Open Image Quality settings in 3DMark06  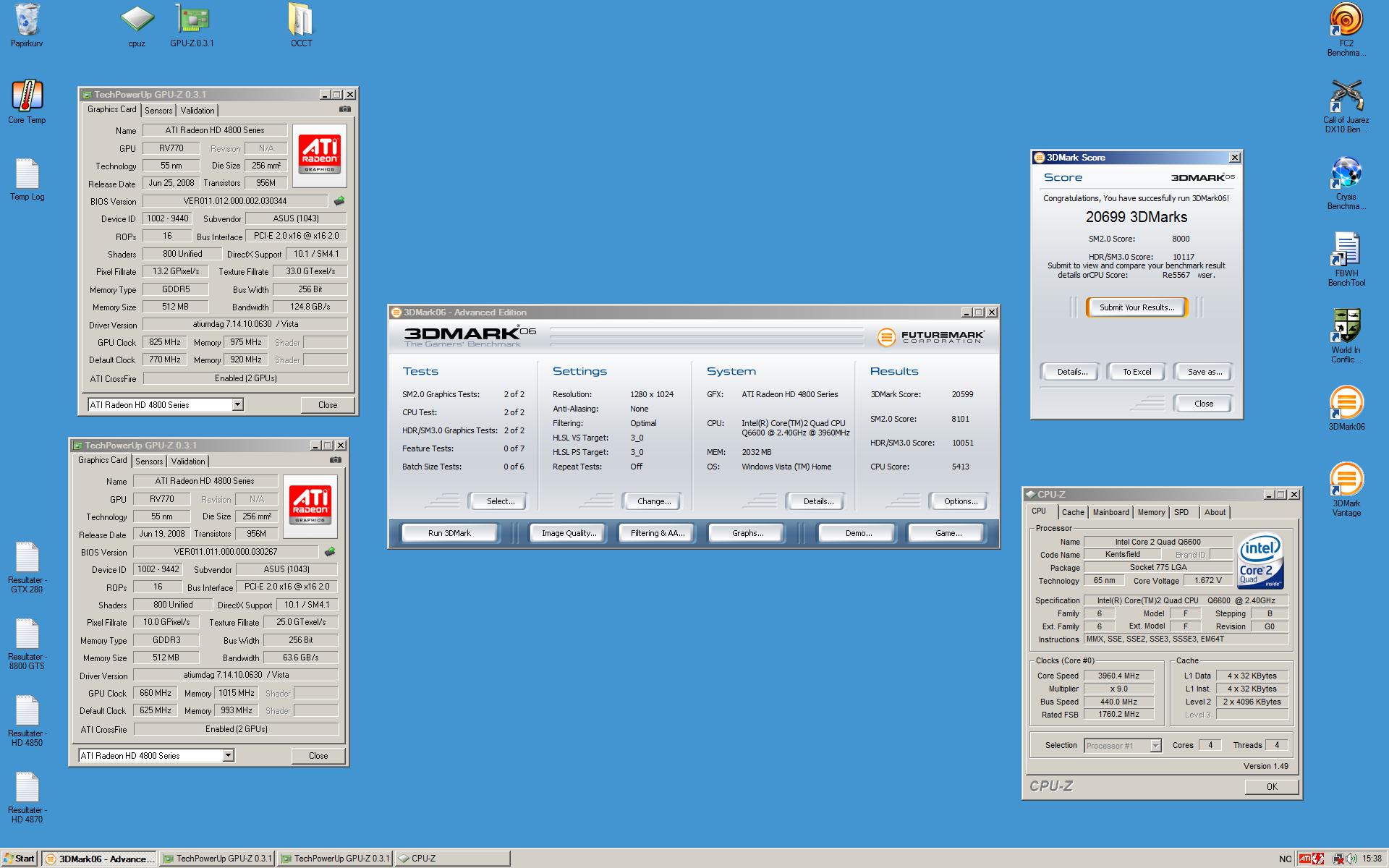coord(569,533)
